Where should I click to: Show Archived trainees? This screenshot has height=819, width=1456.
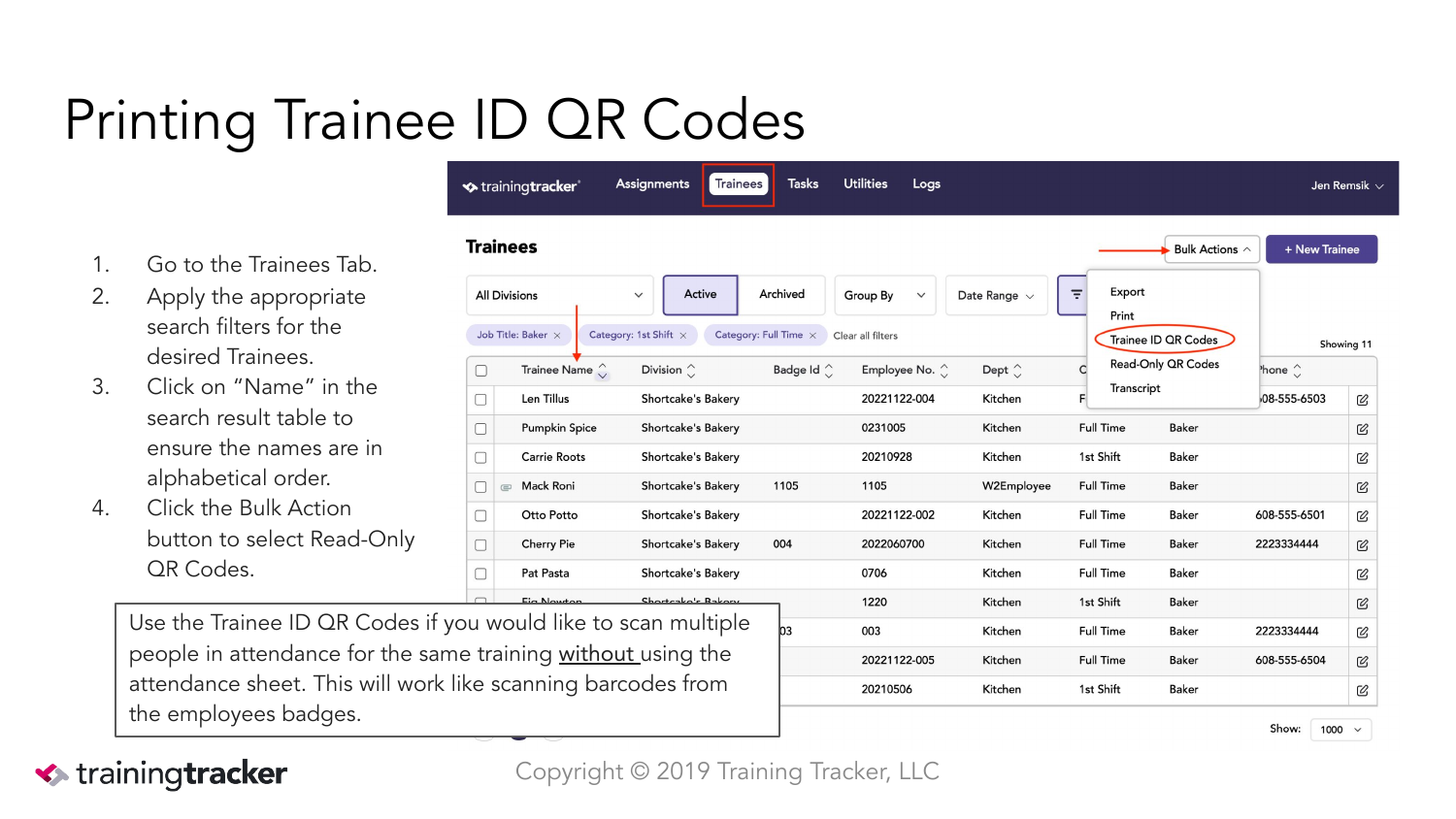(x=781, y=295)
